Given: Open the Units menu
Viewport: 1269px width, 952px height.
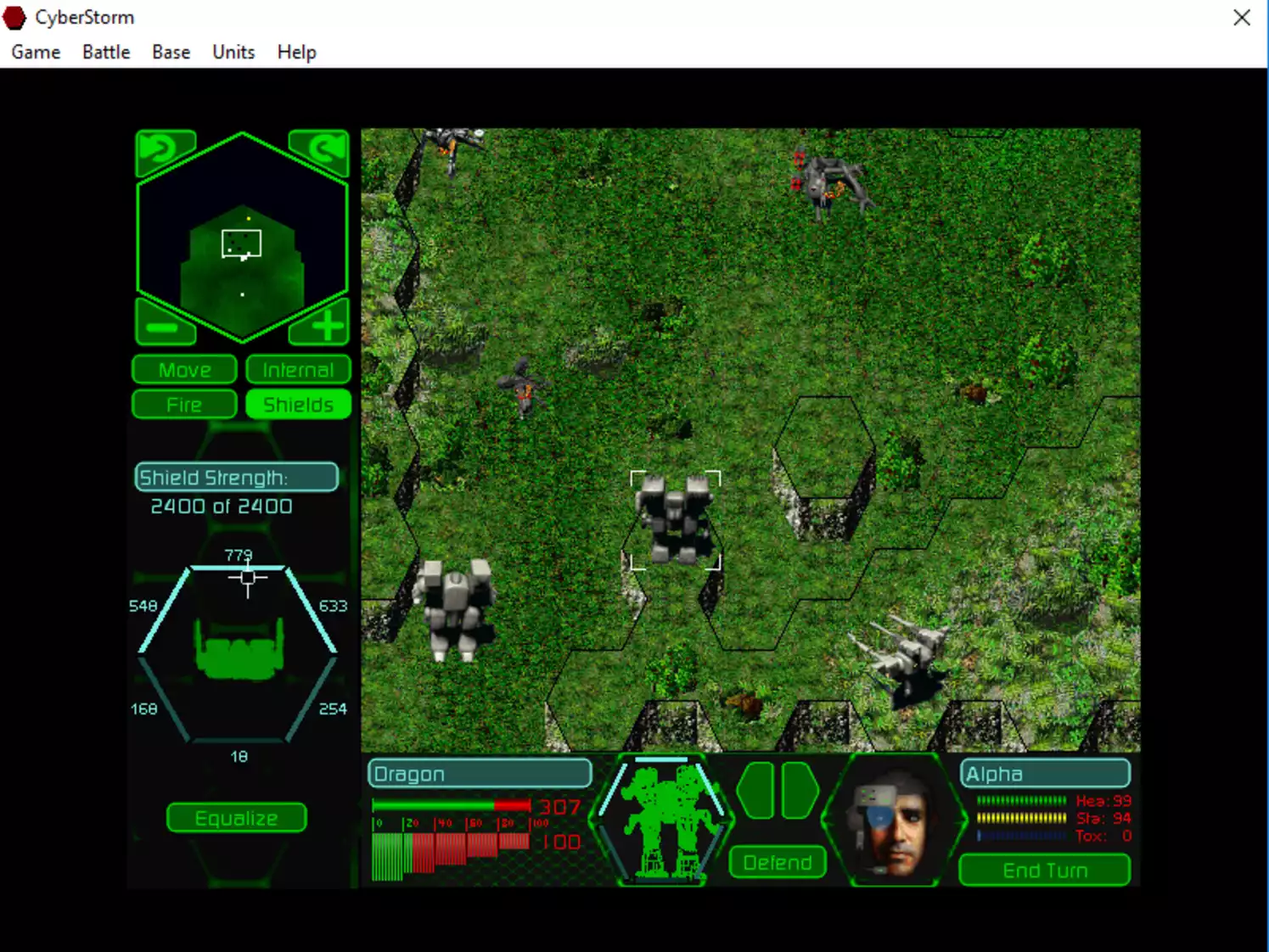Looking at the screenshot, I should (233, 52).
